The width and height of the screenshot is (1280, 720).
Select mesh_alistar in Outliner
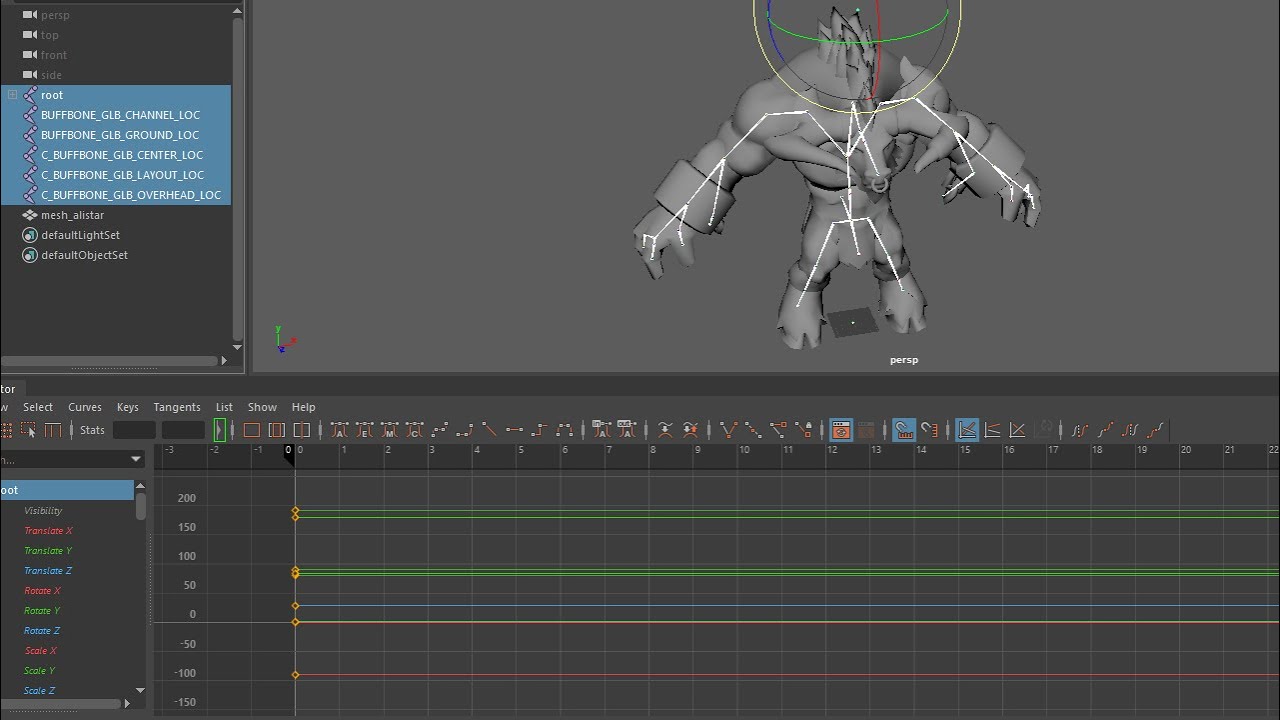coord(72,215)
